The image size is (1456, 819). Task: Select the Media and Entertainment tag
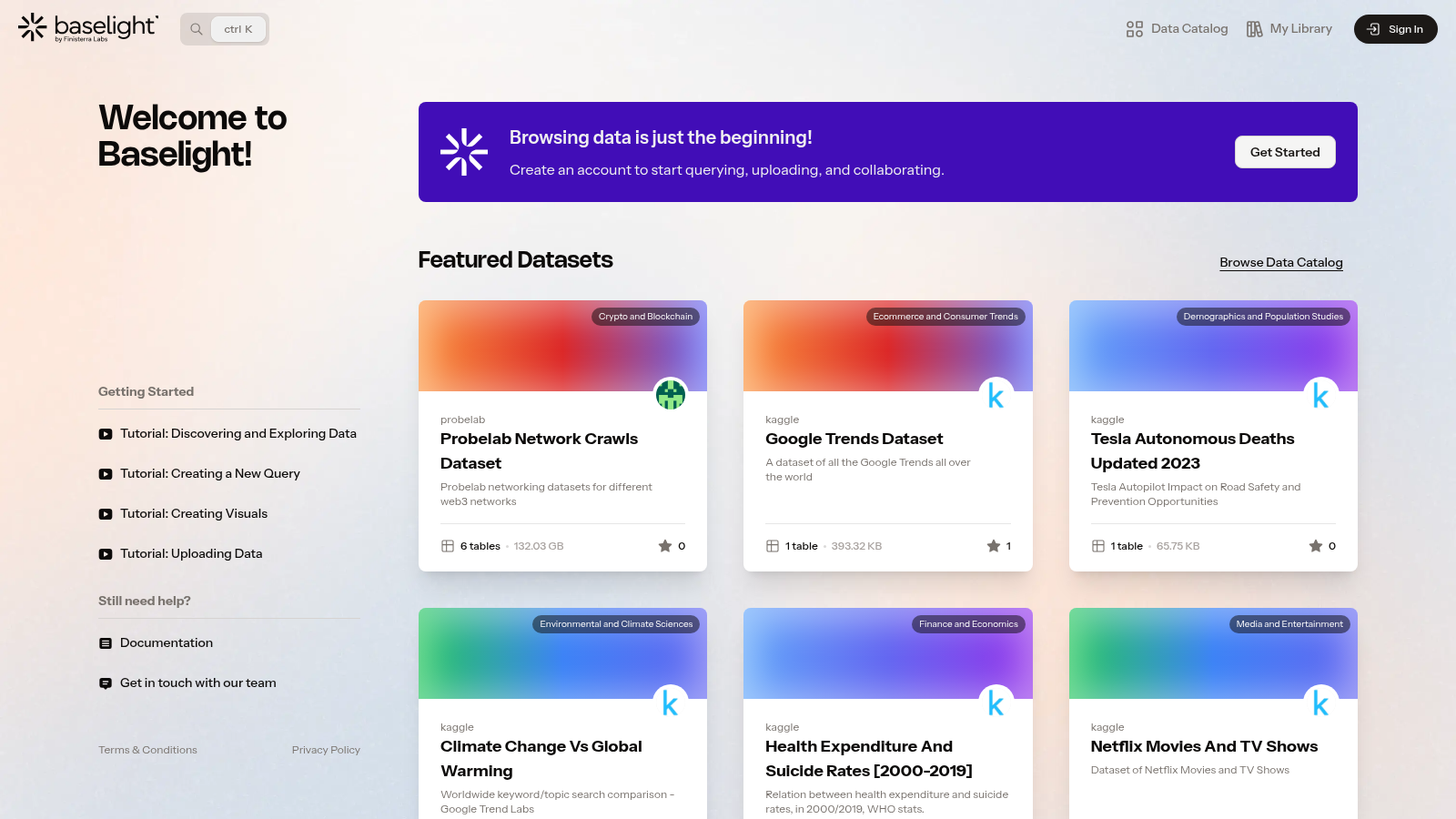(1289, 624)
